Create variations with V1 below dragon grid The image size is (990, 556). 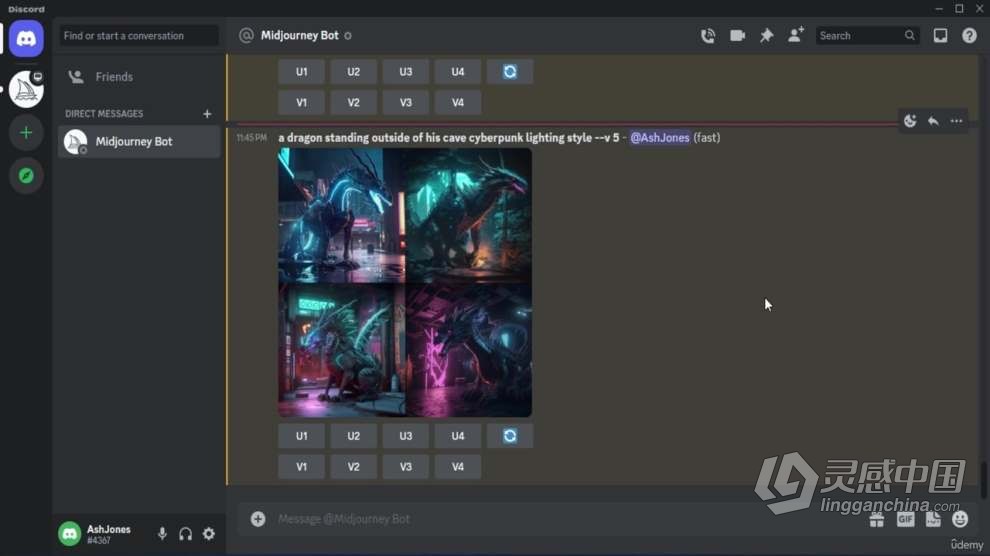coord(301,467)
